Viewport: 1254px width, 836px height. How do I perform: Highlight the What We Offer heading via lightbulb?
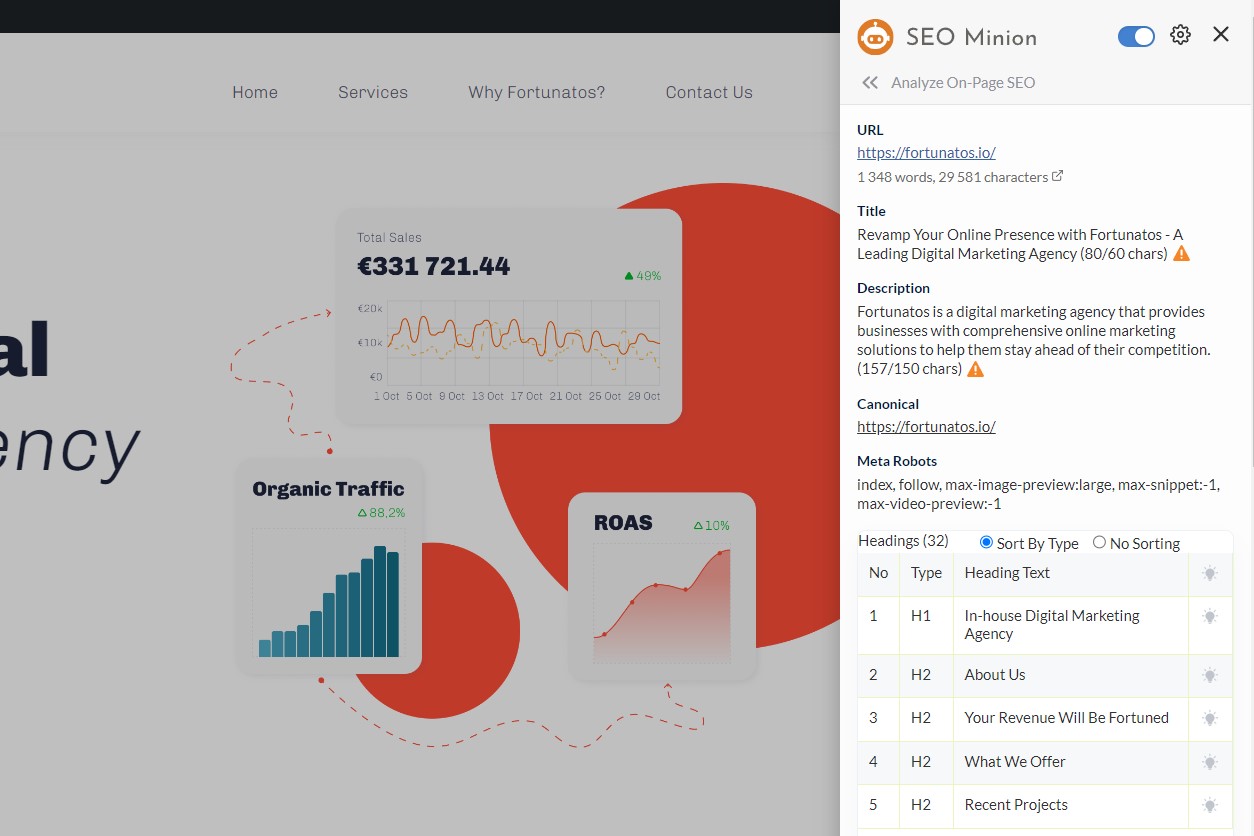pos(1210,762)
